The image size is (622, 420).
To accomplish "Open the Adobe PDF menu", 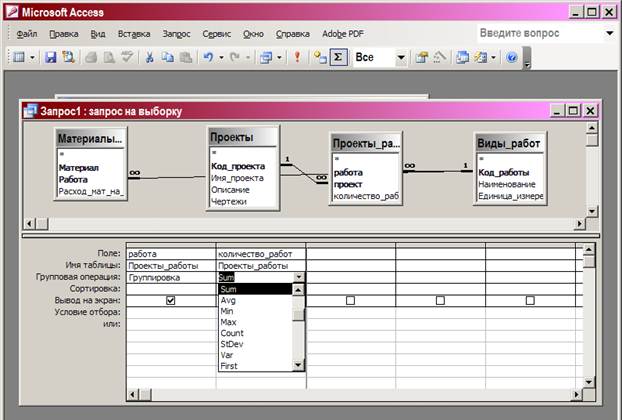I will (x=343, y=34).
